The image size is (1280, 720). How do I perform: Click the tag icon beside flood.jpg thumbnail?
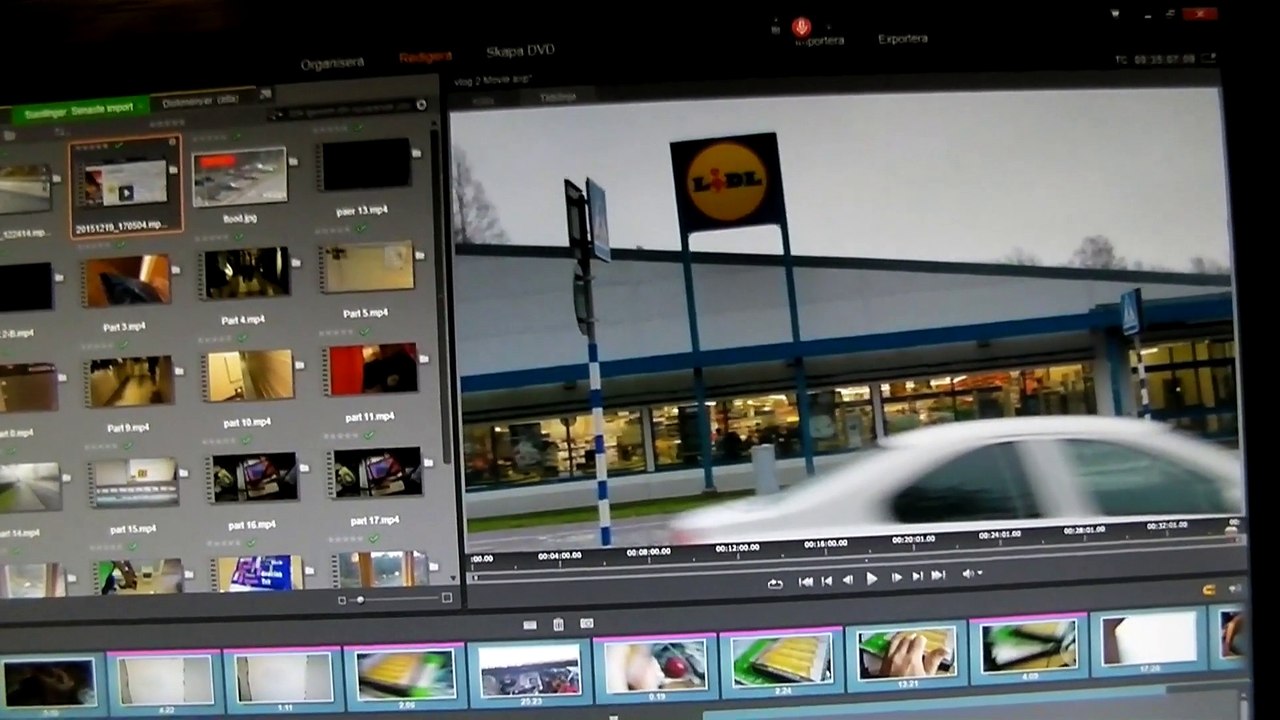tap(293, 160)
